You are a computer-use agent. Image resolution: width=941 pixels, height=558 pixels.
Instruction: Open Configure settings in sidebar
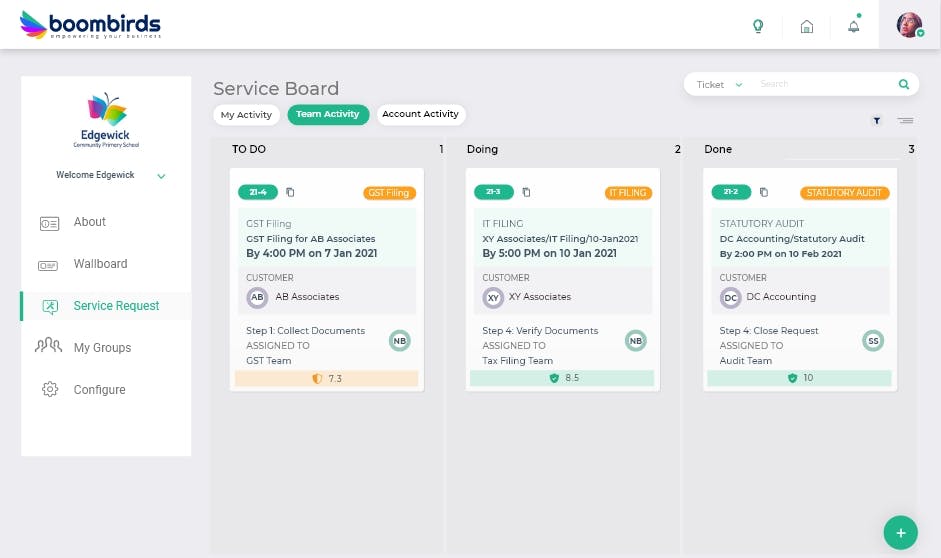click(x=99, y=390)
